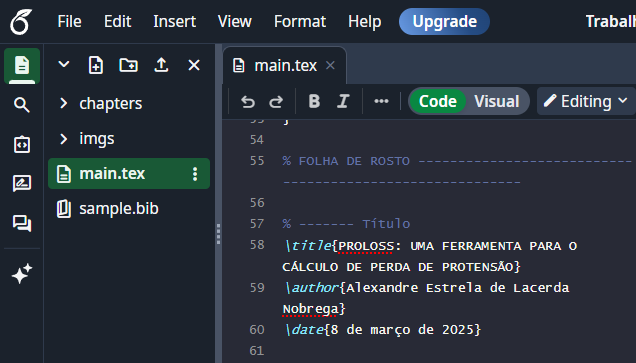Switch to Visual editor mode
Image resolution: width=636 pixels, height=363 pixels.
click(x=497, y=101)
